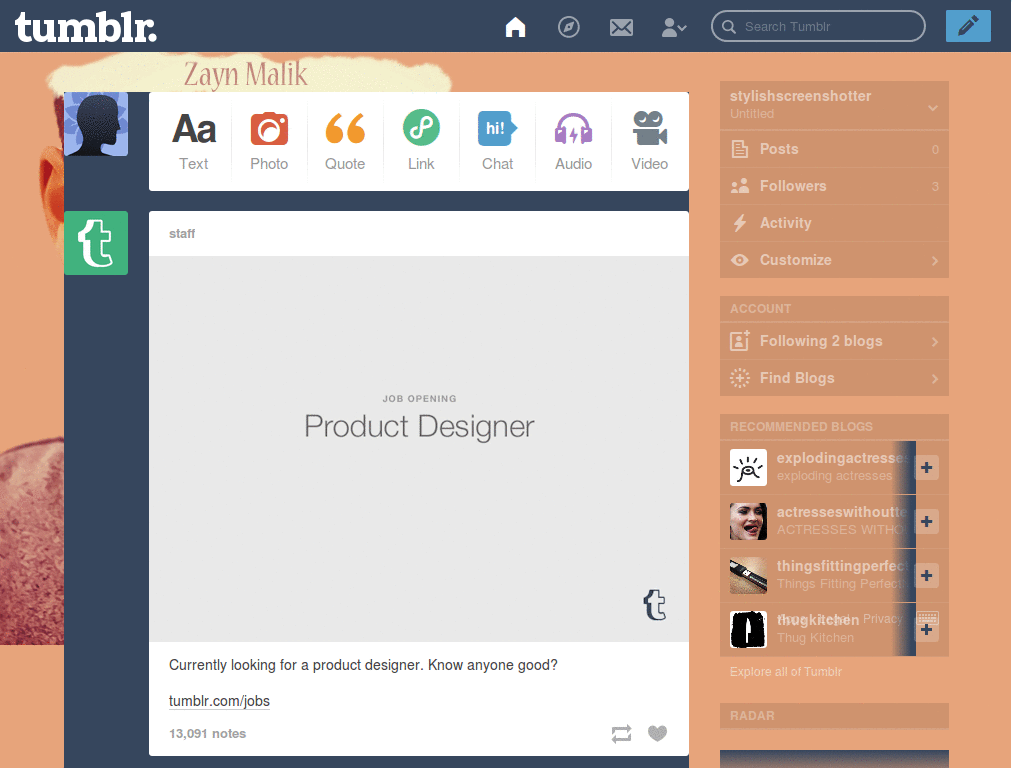1024x768 pixels.
Task: Click Explore all of Tumblr
Action: point(786,671)
